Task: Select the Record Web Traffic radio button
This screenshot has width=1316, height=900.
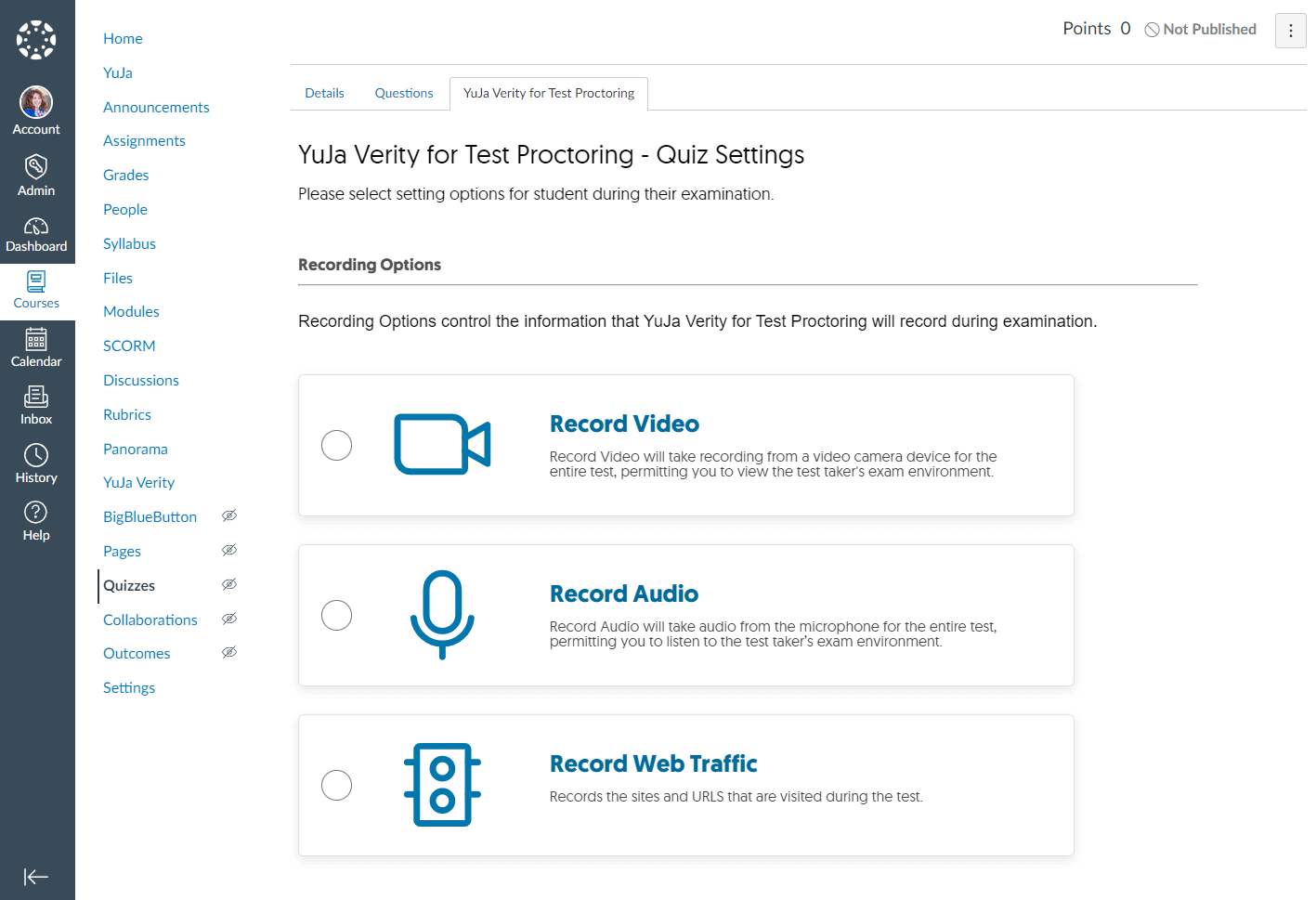Action: click(x=336, y=785)
